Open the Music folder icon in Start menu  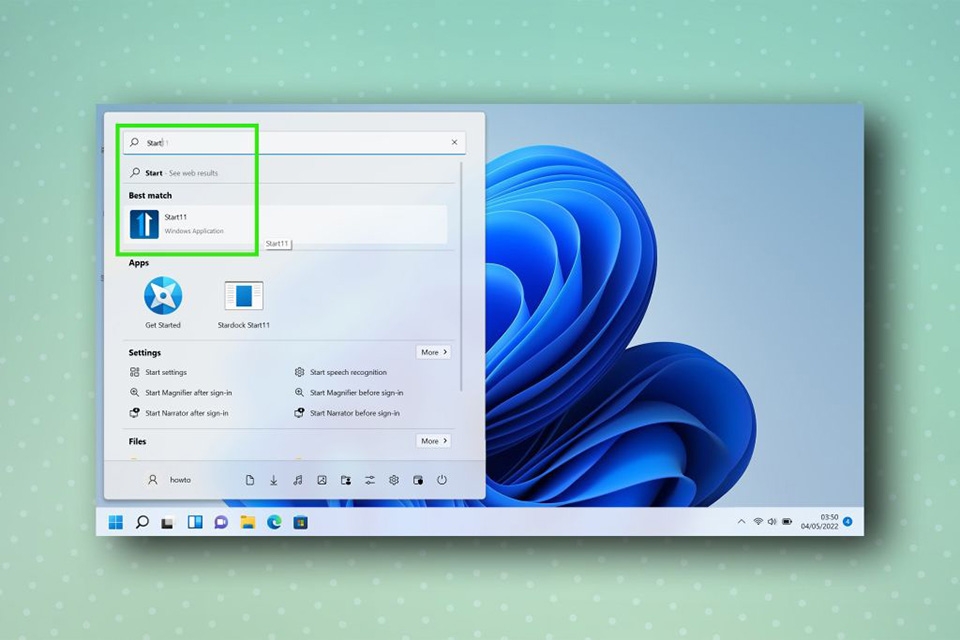pyautogui.click(x=297, y=480)
